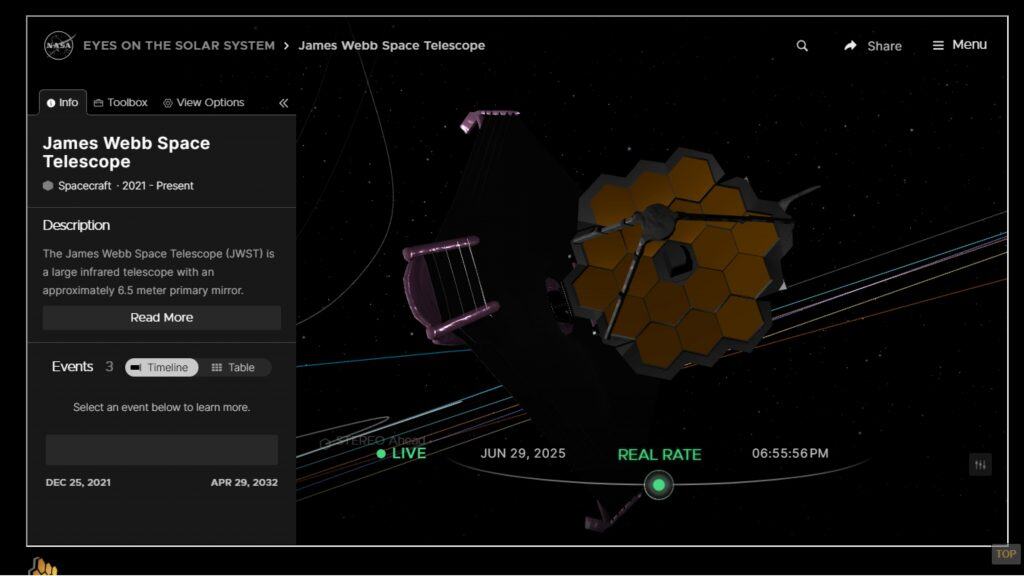The height and width of the screenshot is (576, 1024).
Task: Click the TOP button in corner
Action: (1006, 554)
